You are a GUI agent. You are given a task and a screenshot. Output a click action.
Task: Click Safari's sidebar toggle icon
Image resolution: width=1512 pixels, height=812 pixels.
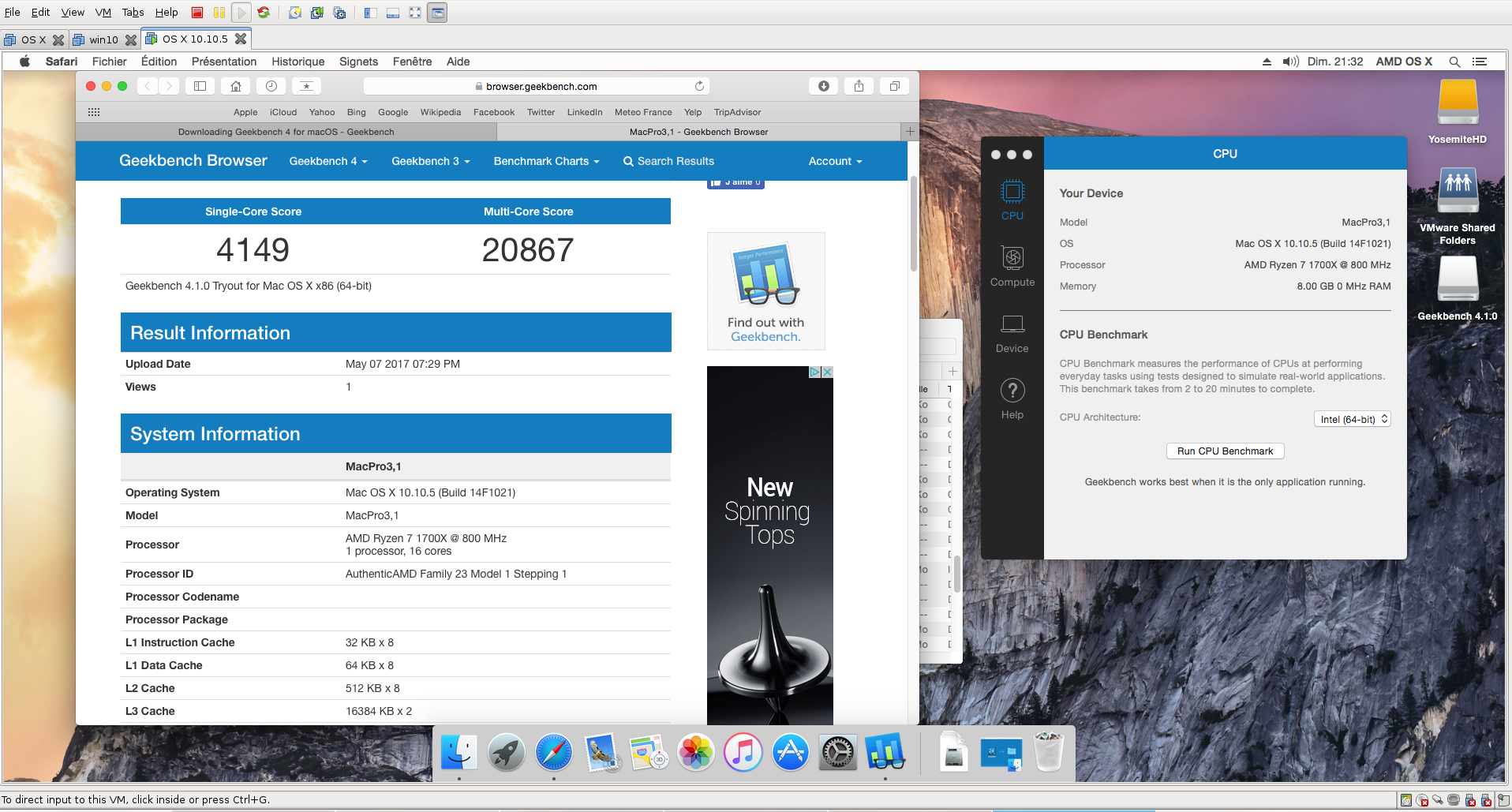coord(200,86)
